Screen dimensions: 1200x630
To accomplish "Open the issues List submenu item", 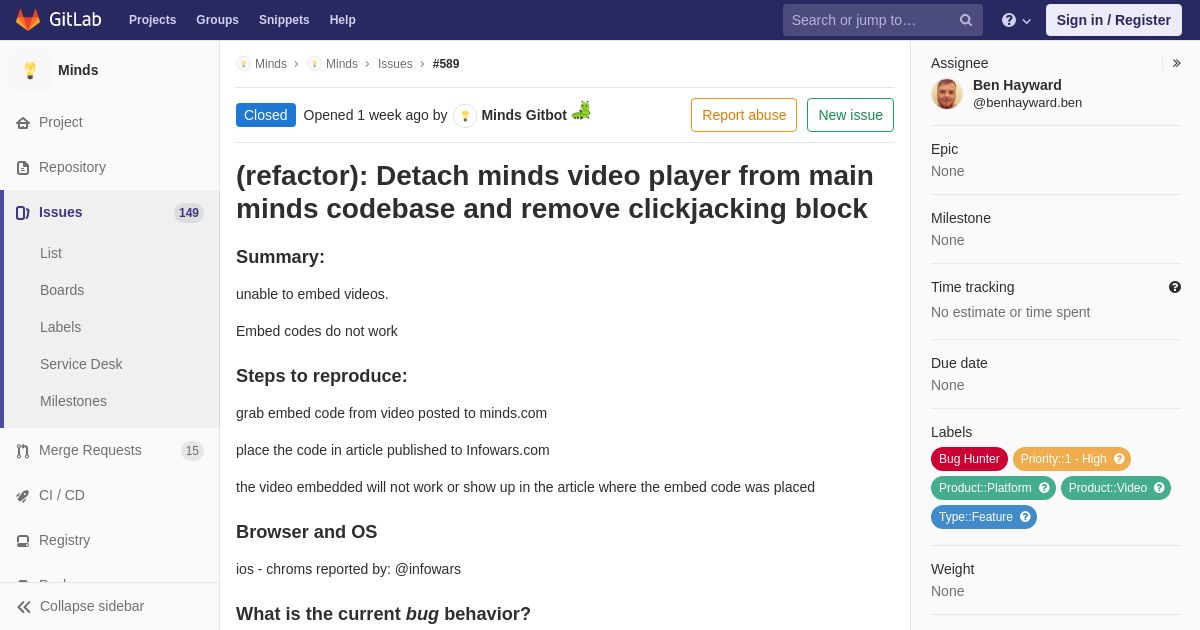I will pyautogui.click(x=51, y=253).
